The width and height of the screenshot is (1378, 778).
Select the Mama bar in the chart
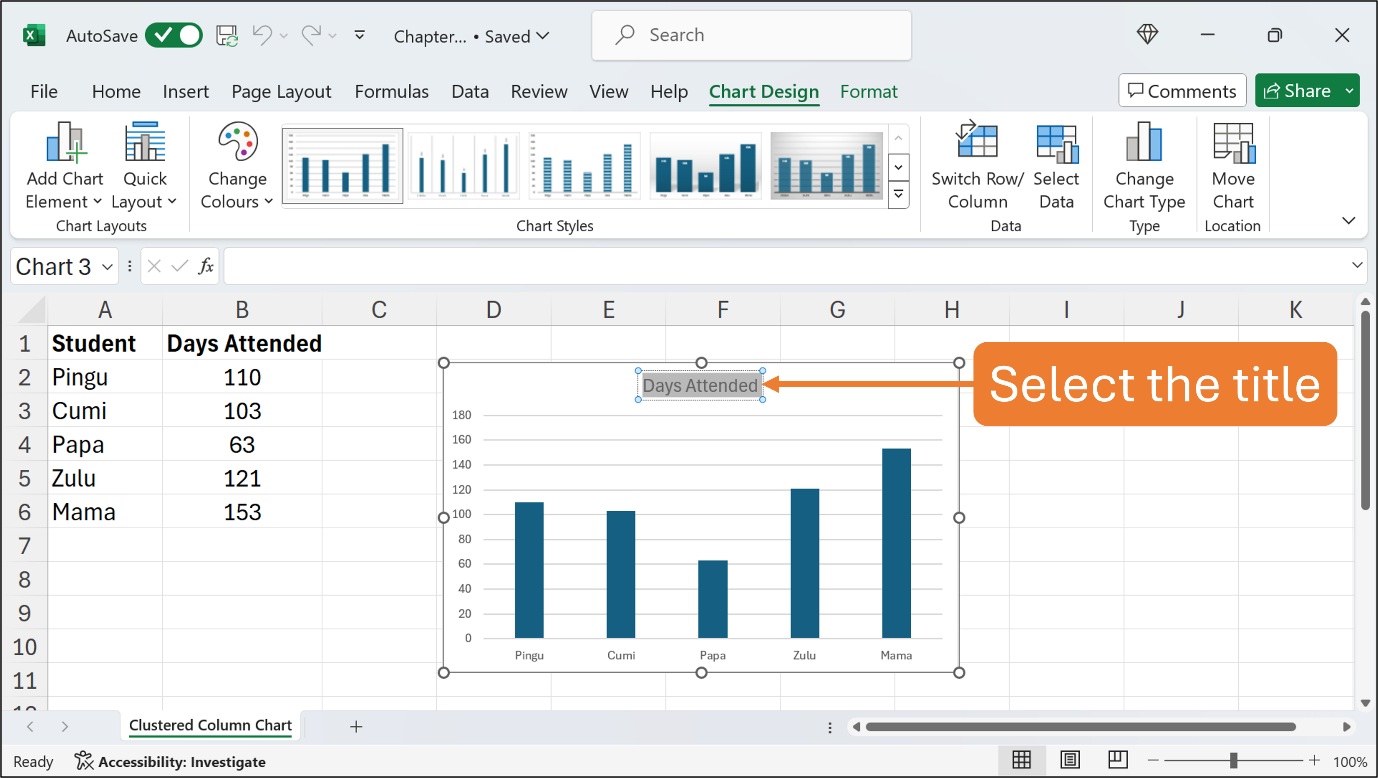(x=896, y=543)
